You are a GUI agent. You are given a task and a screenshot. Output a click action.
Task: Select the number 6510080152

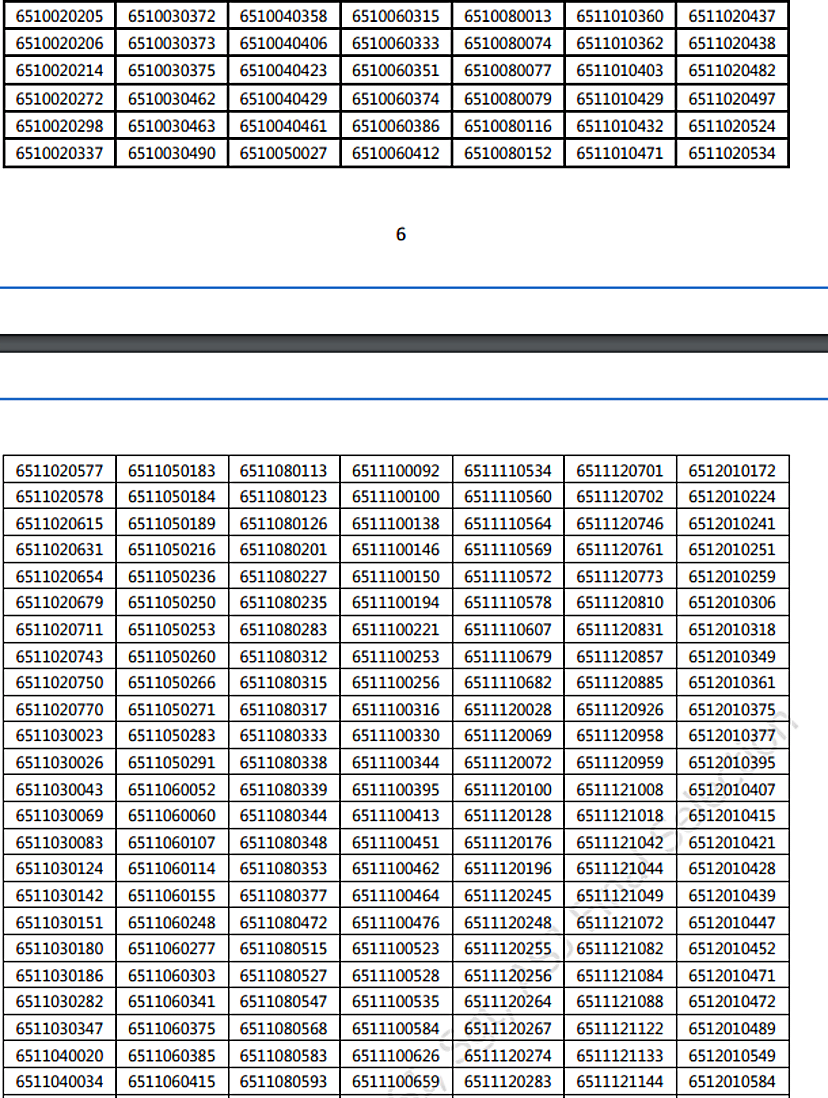pyautogui.click(x=508, y=153)
